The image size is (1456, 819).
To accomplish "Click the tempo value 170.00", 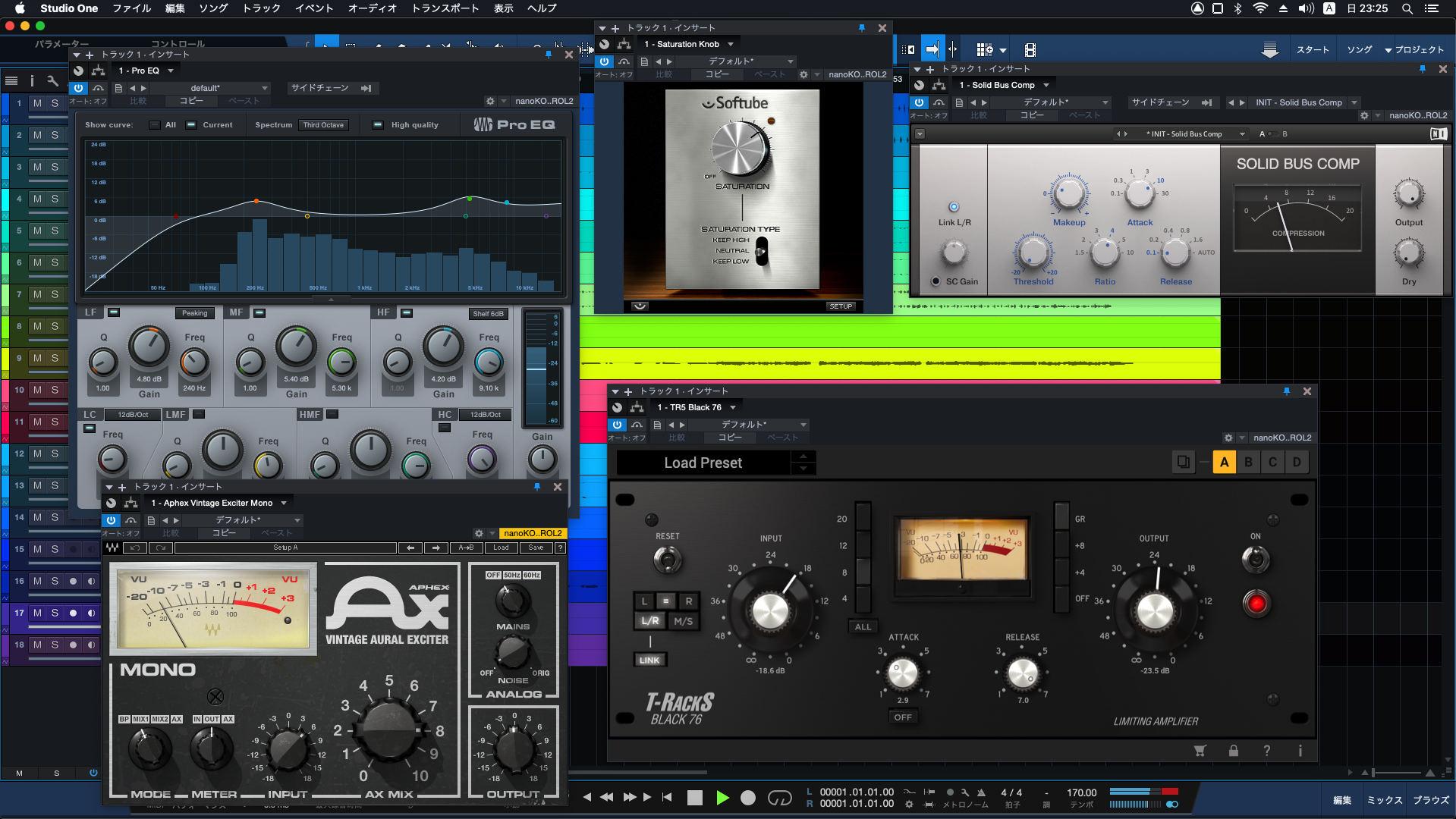I will pos(1081,792).
